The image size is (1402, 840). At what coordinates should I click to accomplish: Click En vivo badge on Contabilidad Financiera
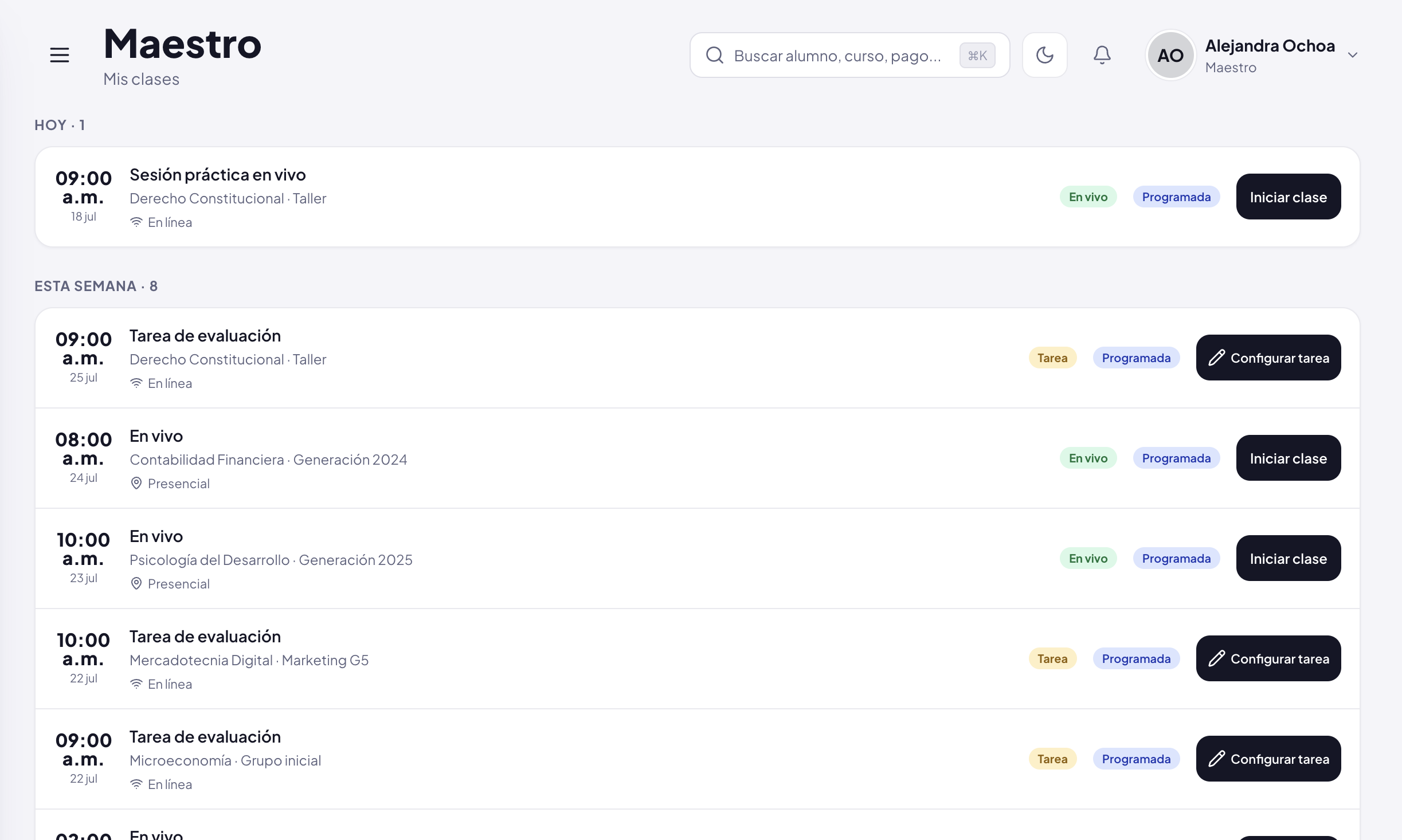[x=1088, y=458]
